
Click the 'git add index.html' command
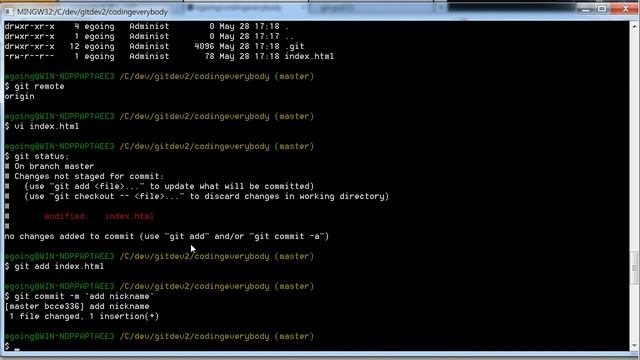coord(54,267)
